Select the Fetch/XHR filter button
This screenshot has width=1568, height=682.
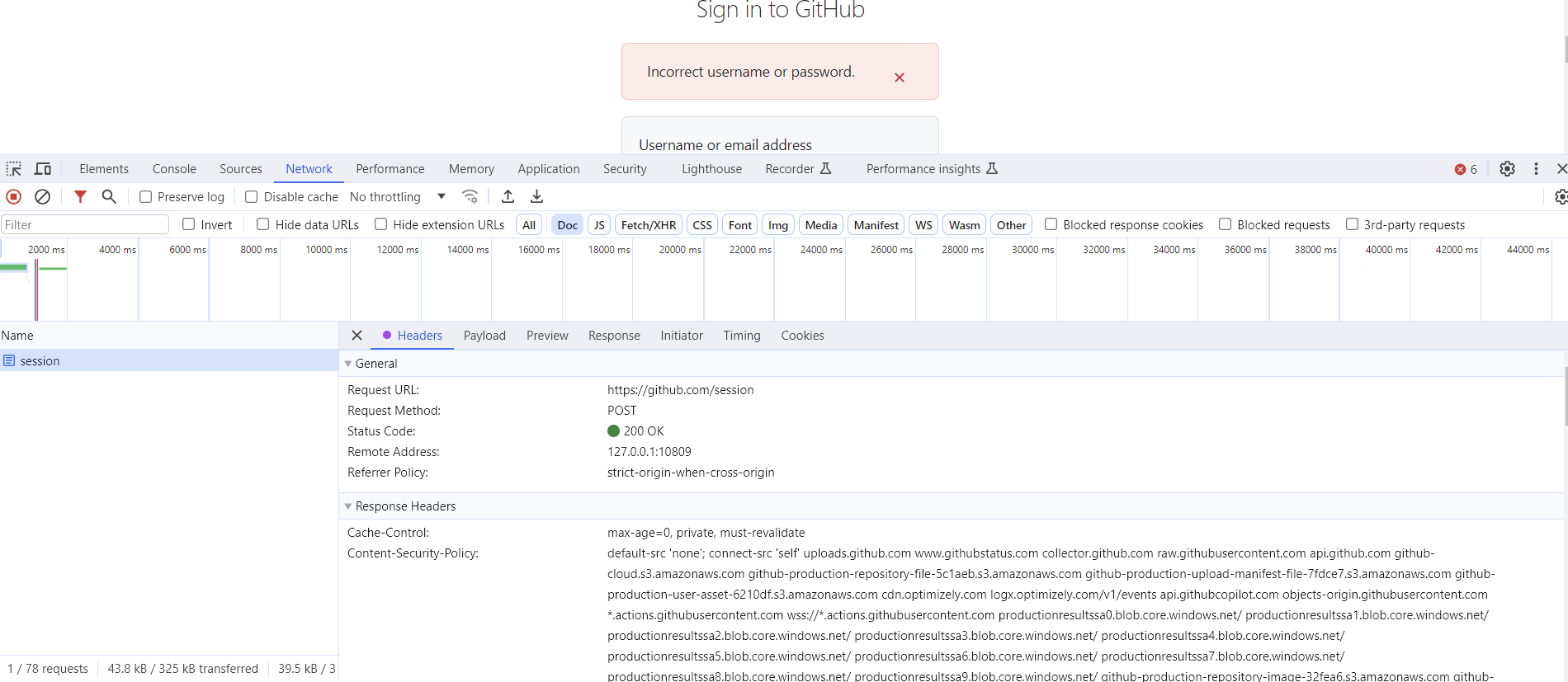coord(648,225)
